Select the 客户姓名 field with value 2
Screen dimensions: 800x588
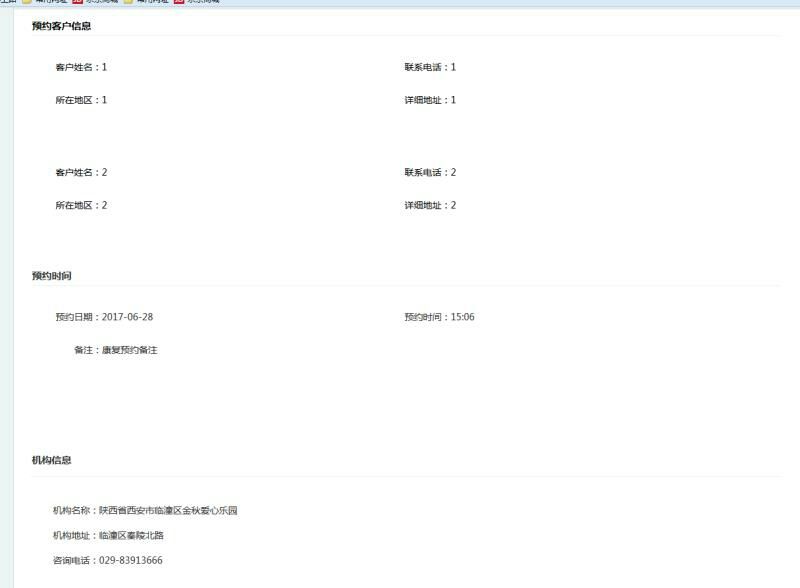pos(81,172)
